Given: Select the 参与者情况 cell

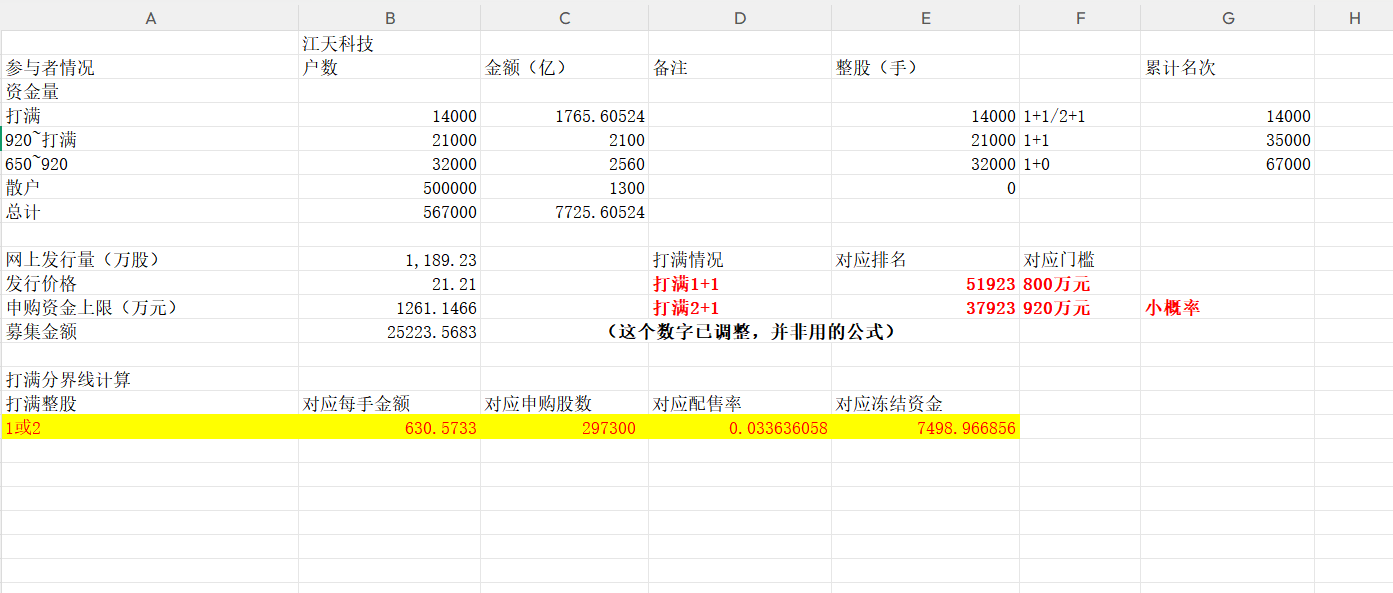Looking at the screenshot, I should [x=150, y=68].
